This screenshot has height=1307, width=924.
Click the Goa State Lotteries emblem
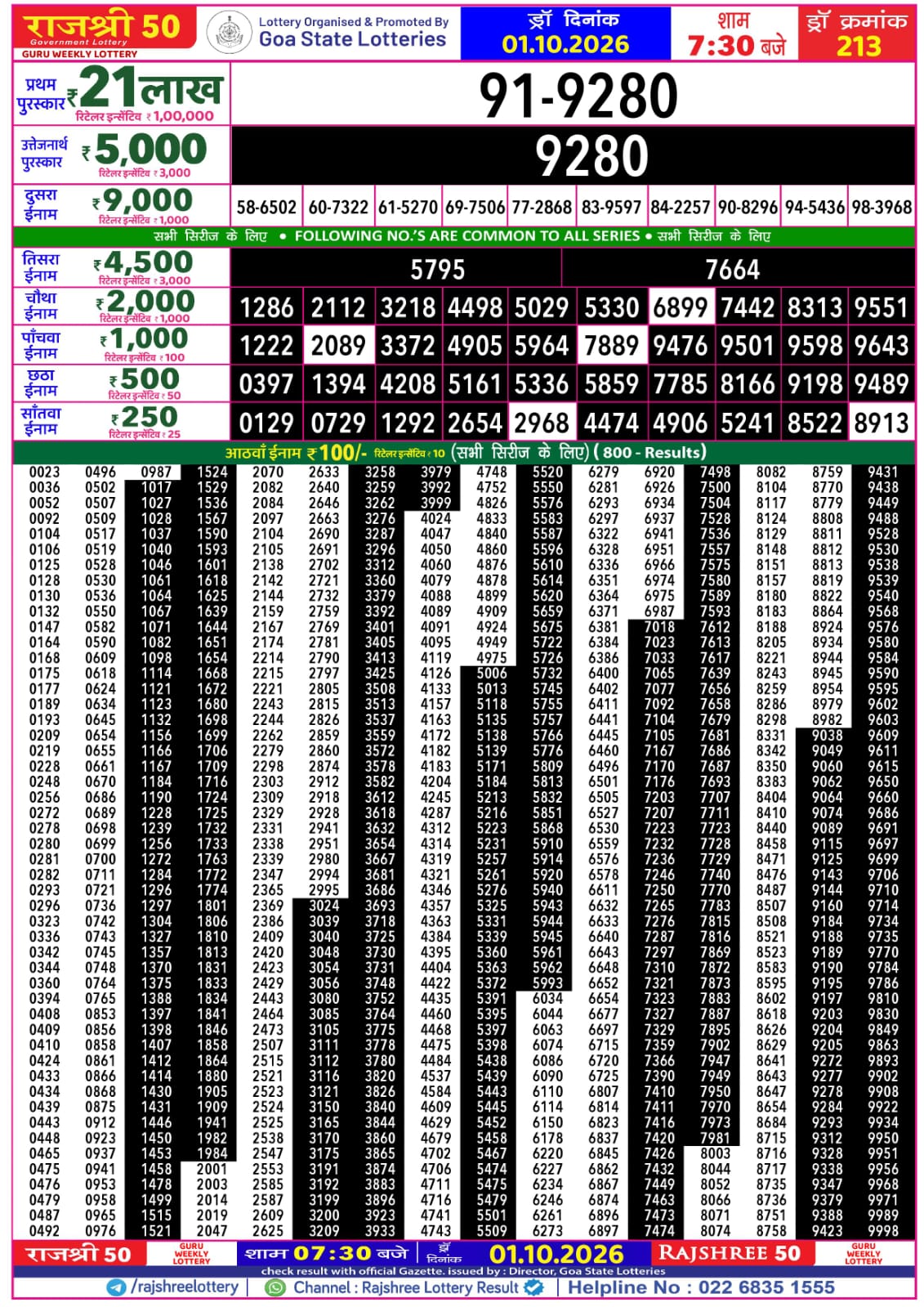[x=229, y=34]
